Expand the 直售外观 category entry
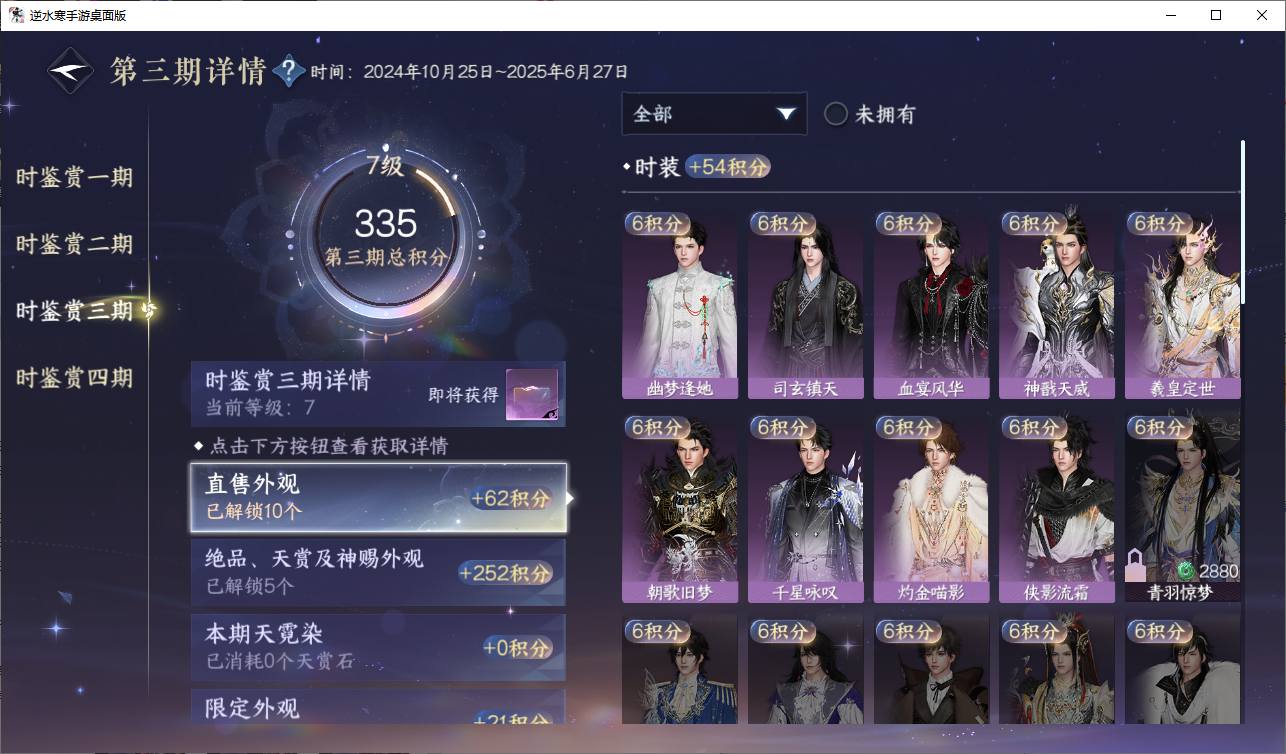The image size is (1286, 754). [379, 497]
